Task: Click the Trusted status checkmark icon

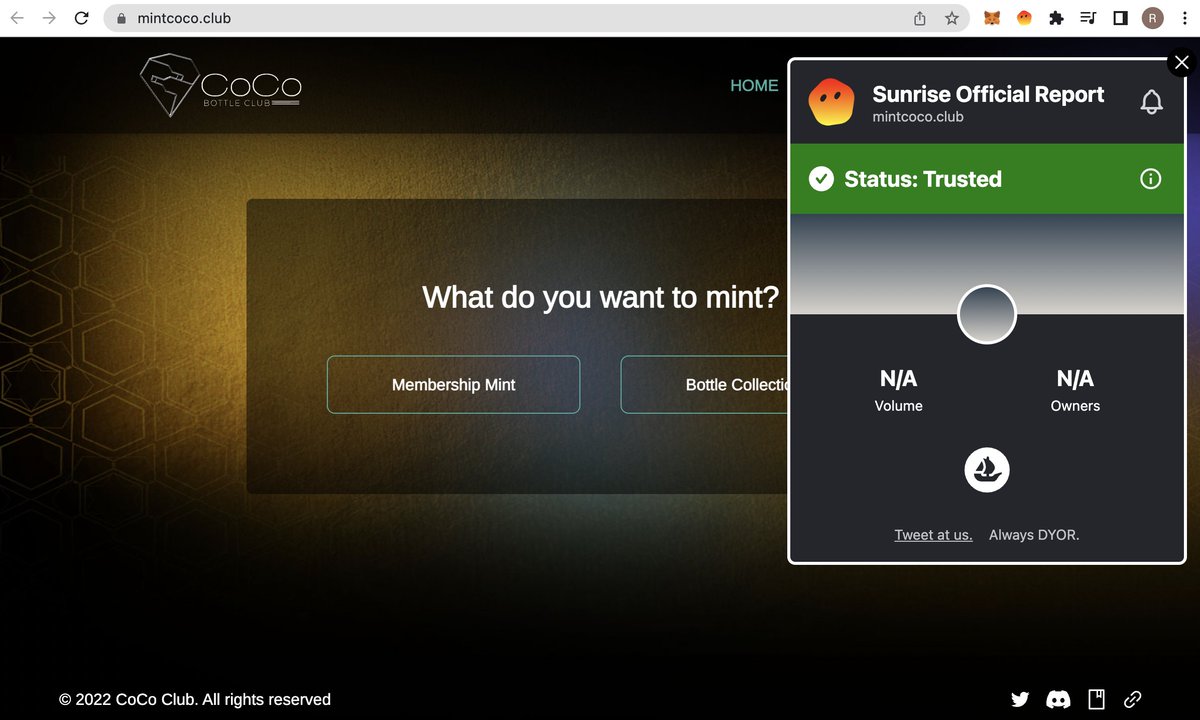Action: tap(821, 179)
